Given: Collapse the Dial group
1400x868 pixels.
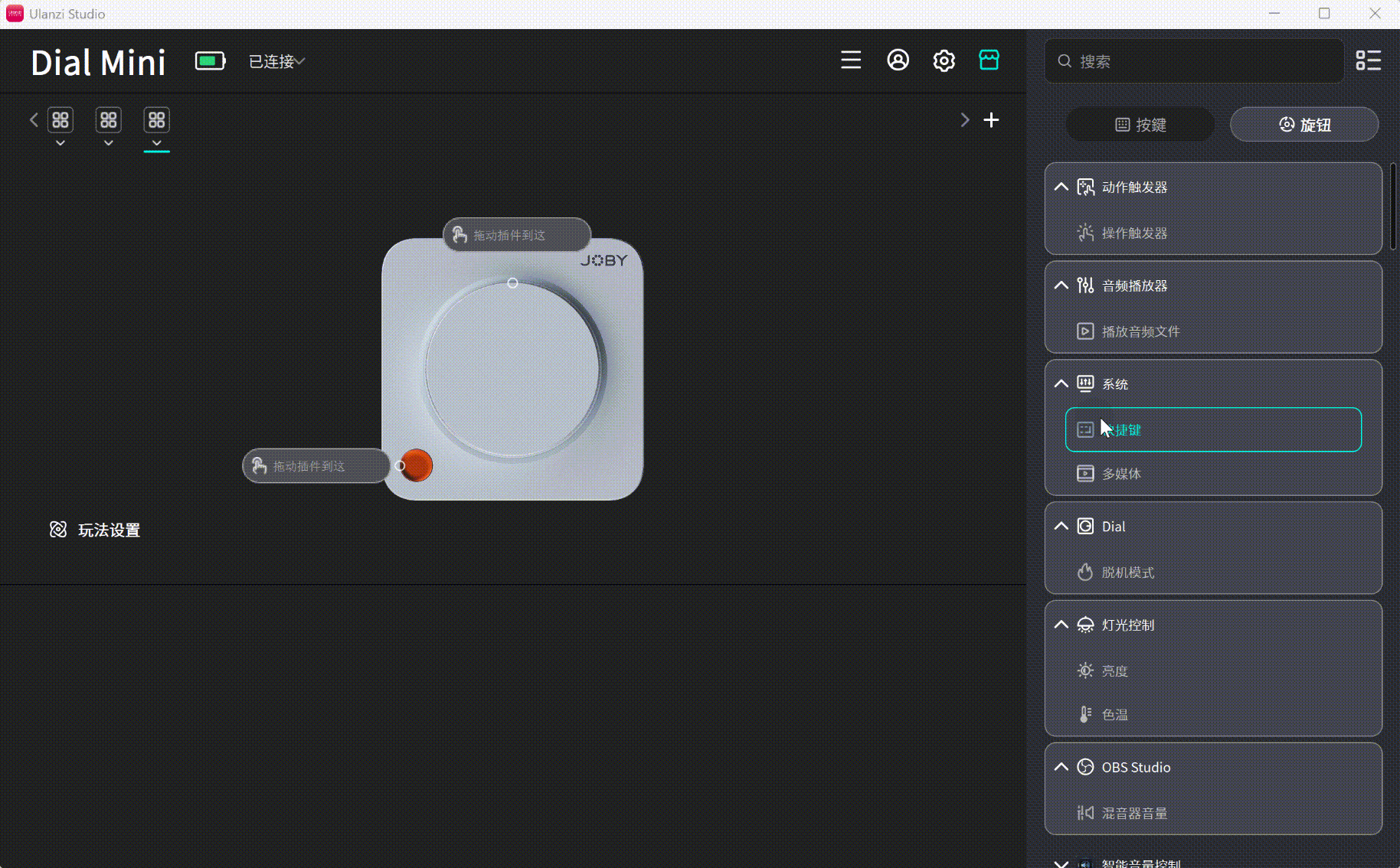Looking at the screenshot, I should [x=1061, y=526].
